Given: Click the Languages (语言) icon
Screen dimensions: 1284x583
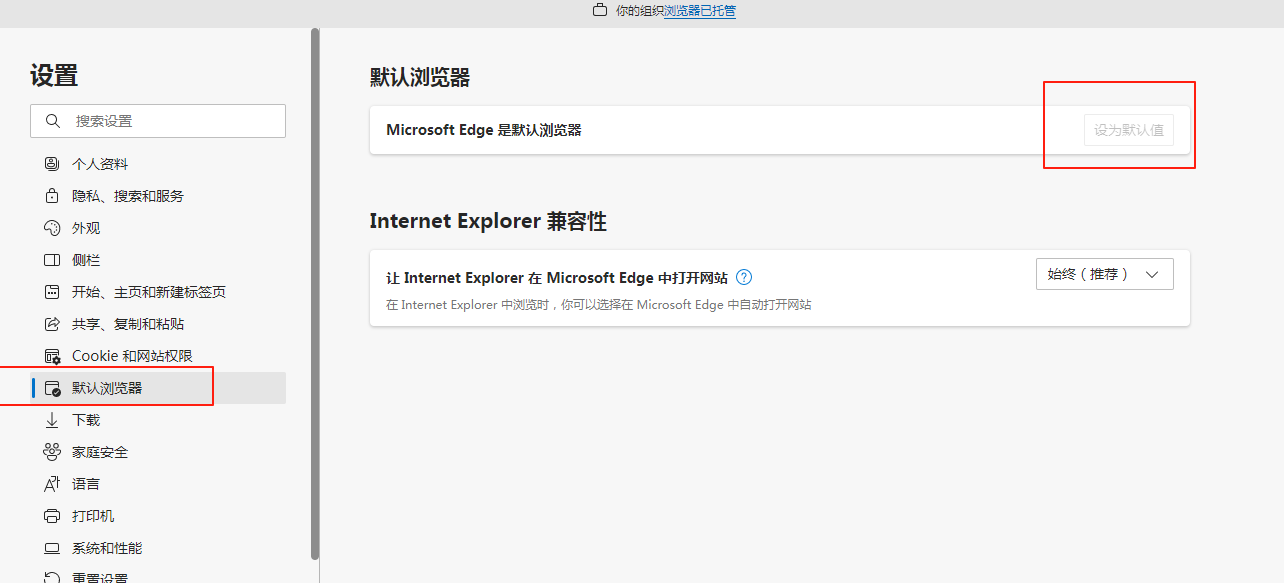Looking at the screenshot, I should click(53, 484).
